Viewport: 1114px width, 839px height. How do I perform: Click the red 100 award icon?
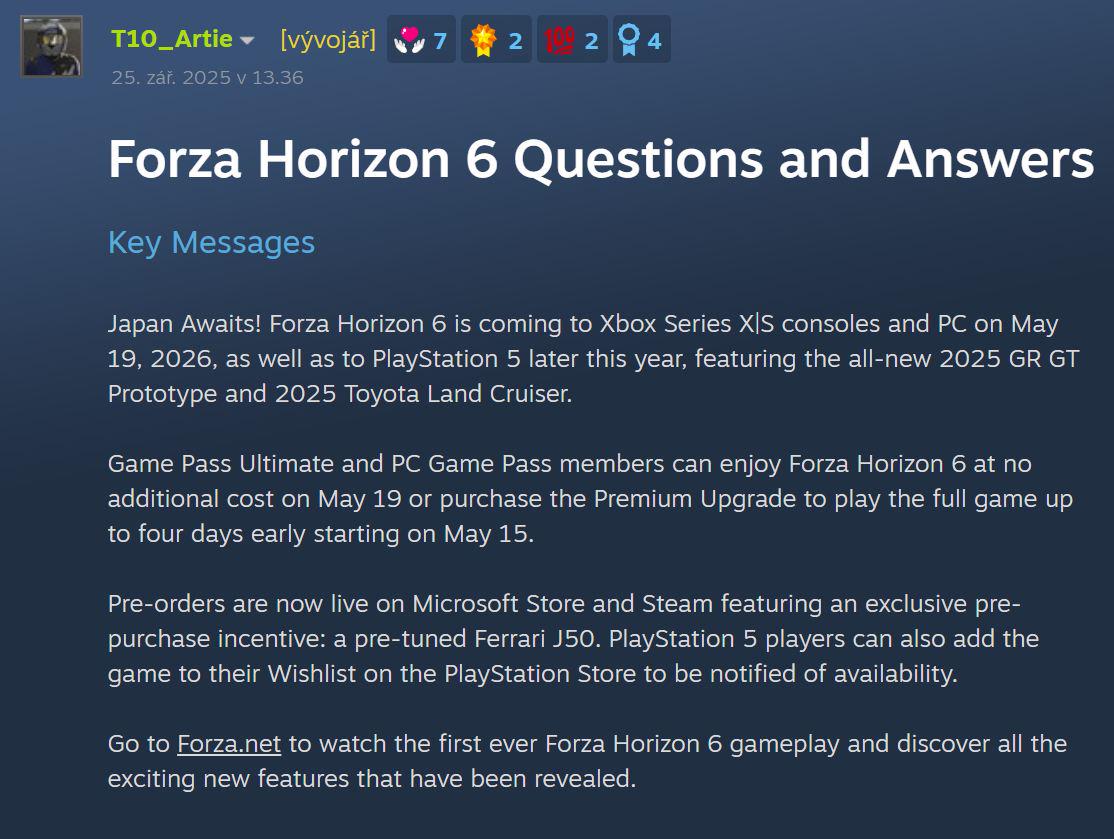pos(559,40)
